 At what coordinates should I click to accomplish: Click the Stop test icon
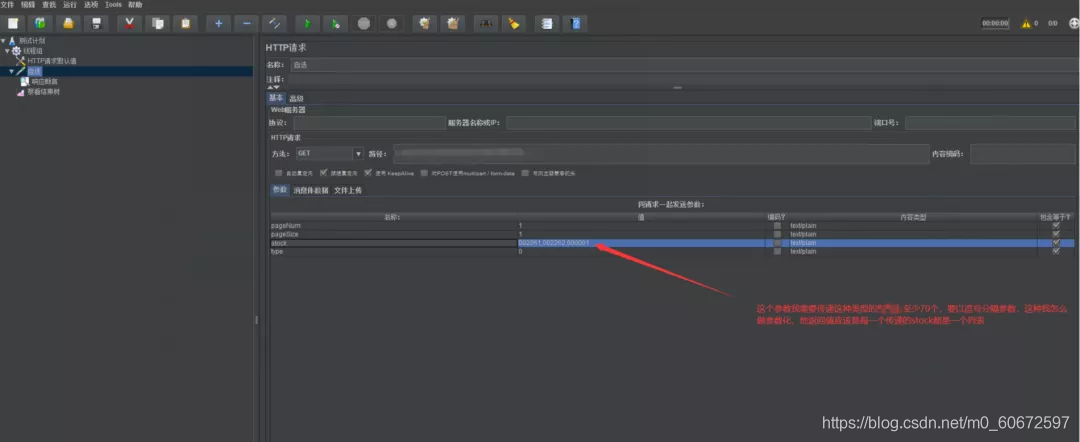coord(364,23)
